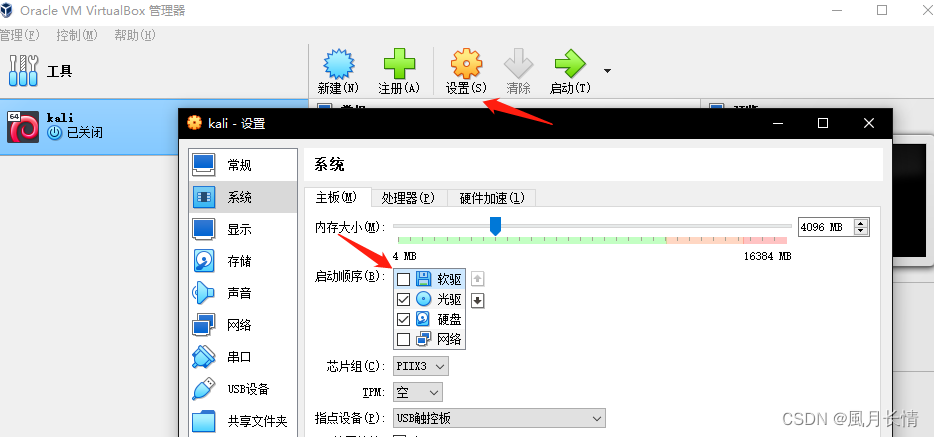
Task: Click the 内存大小 memory slider handle
Action: (x=495, y=226)
